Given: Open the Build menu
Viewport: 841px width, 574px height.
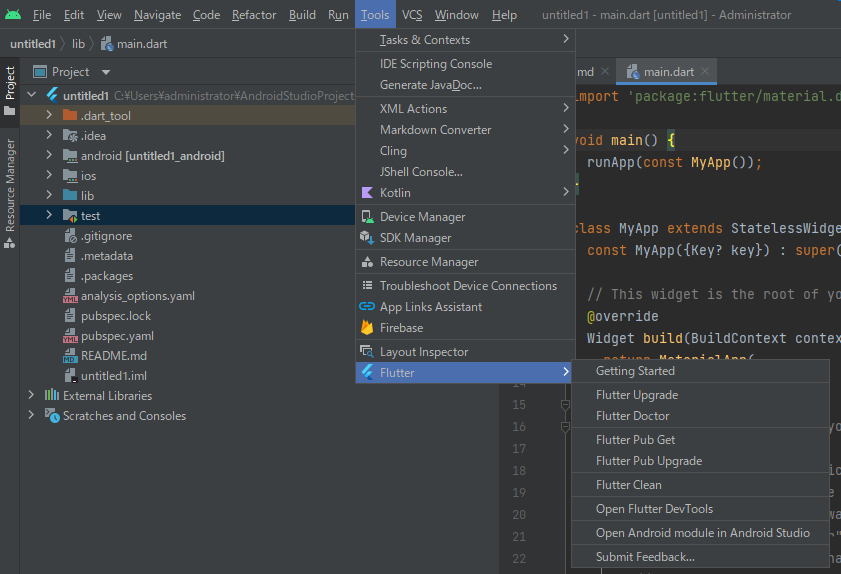Looking at the screenshot, I should tap(302, 14).
